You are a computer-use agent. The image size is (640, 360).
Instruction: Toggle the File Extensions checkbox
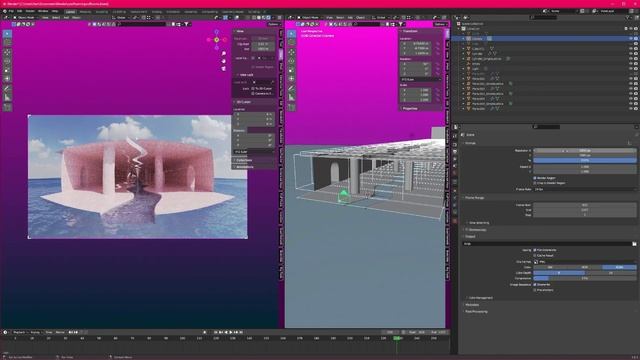point(535,250)
